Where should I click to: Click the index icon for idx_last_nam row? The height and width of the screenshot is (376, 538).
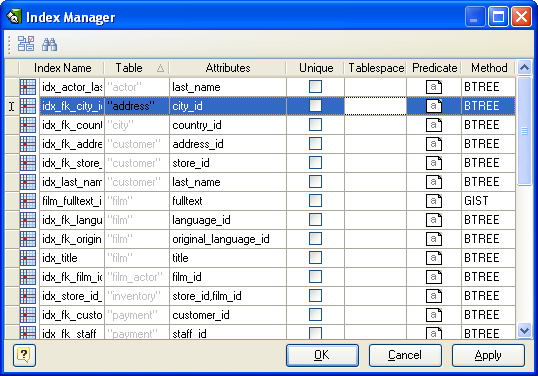click(x=28, y=182)
